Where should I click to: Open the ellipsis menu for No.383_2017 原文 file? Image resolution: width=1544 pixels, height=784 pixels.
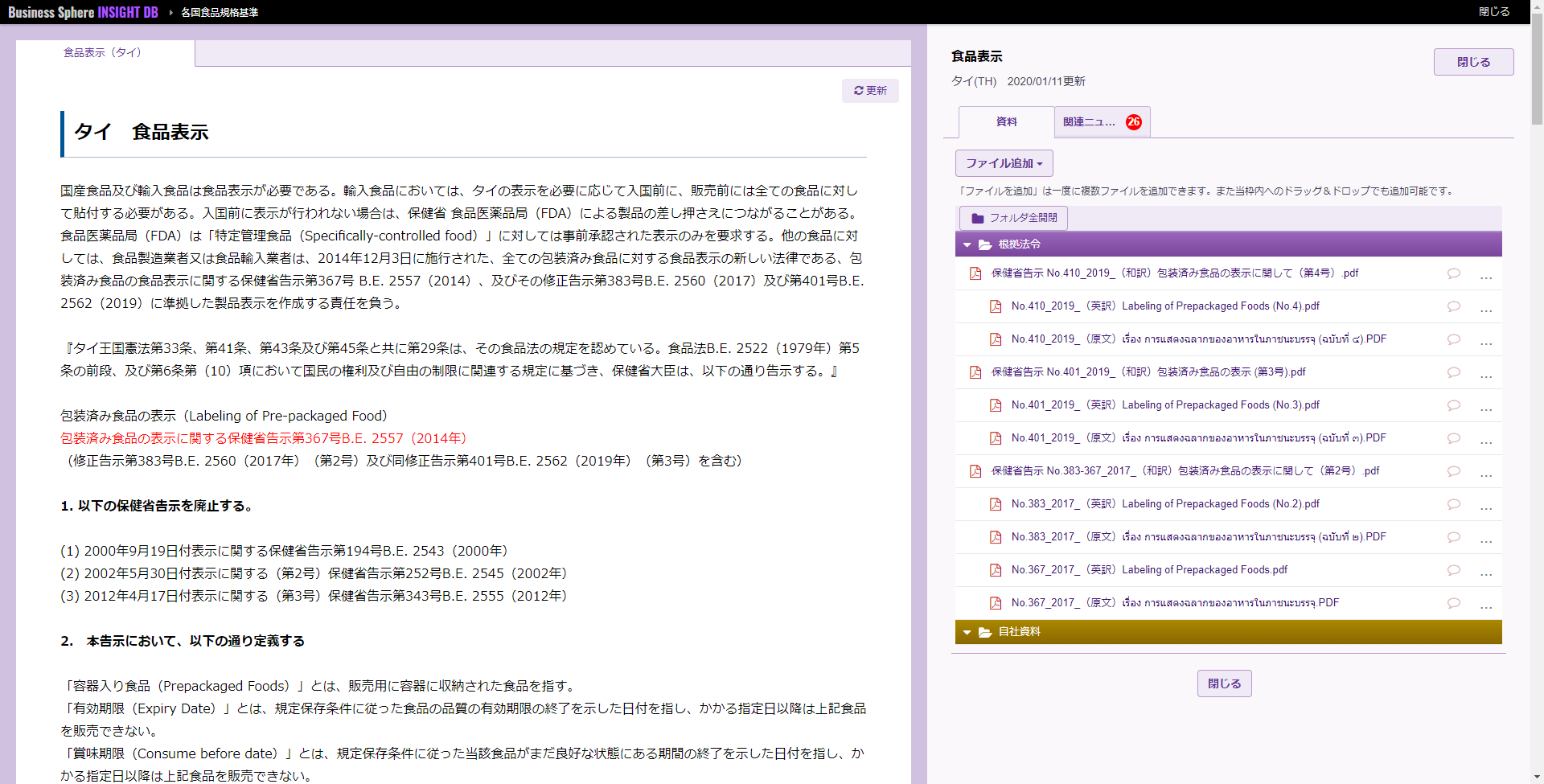(x=1485, y=539)
